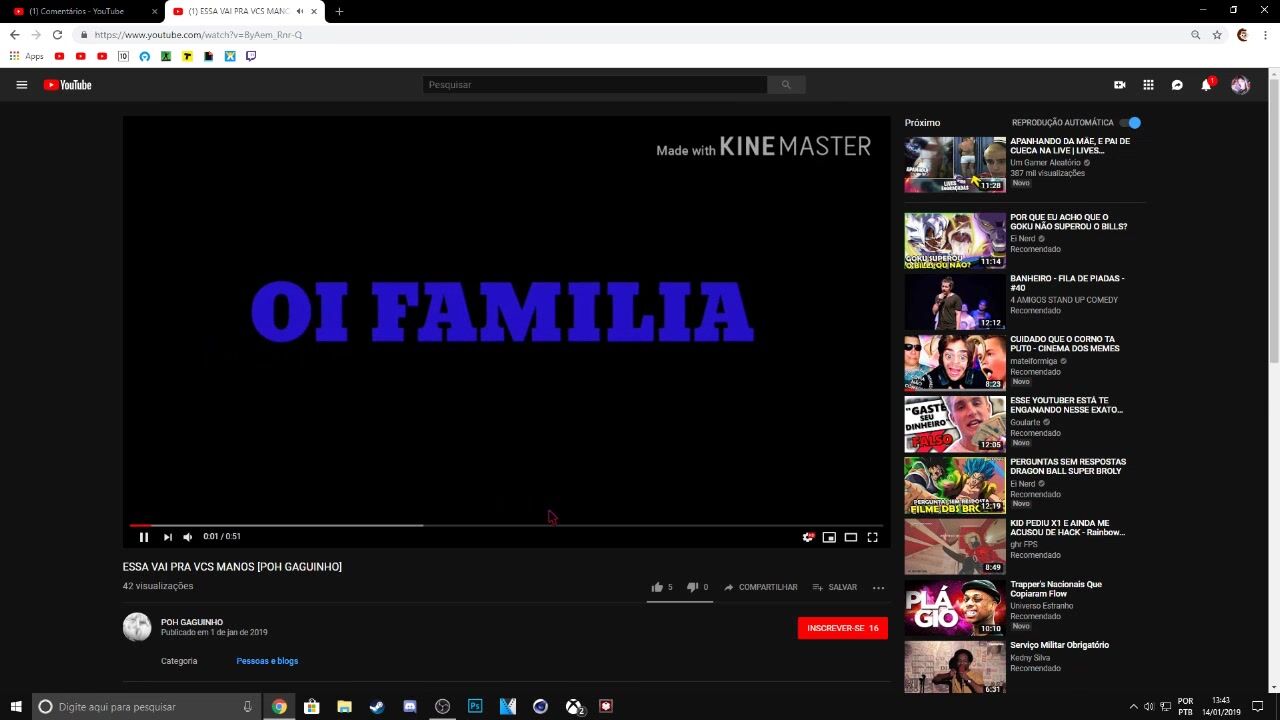
Task: Enter fullscreen video mode
Action: pyautogui.click(x=872, y=537)
